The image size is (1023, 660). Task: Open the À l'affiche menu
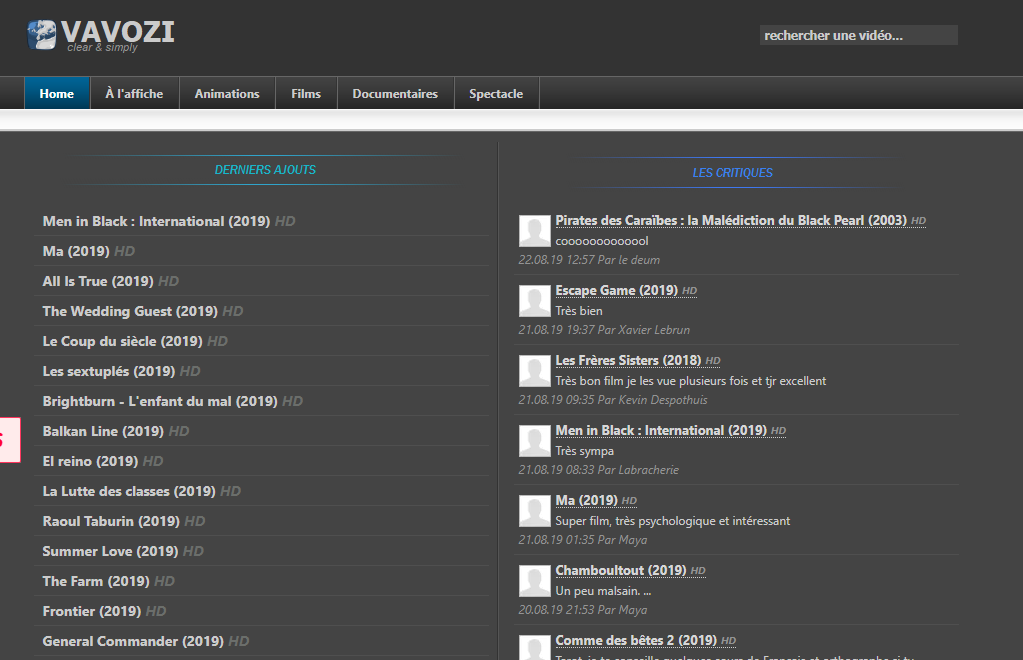(x=134, y=93)
